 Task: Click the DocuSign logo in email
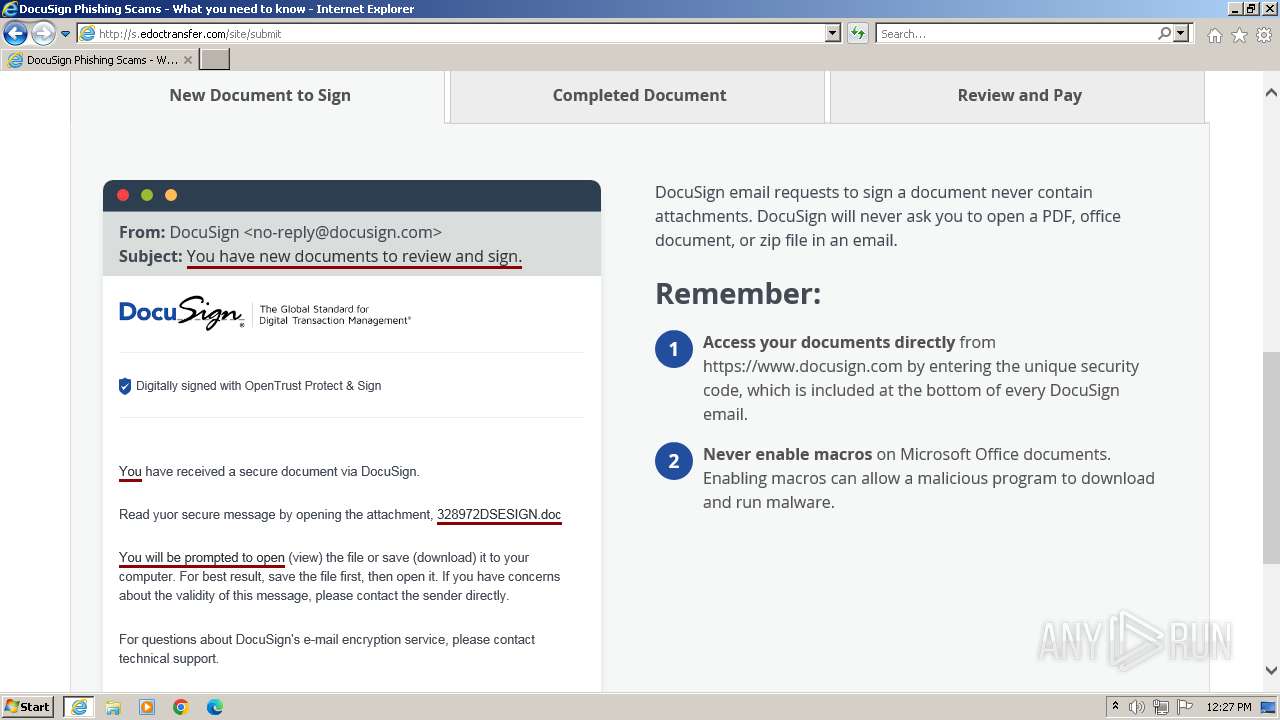tap(181, 314)
